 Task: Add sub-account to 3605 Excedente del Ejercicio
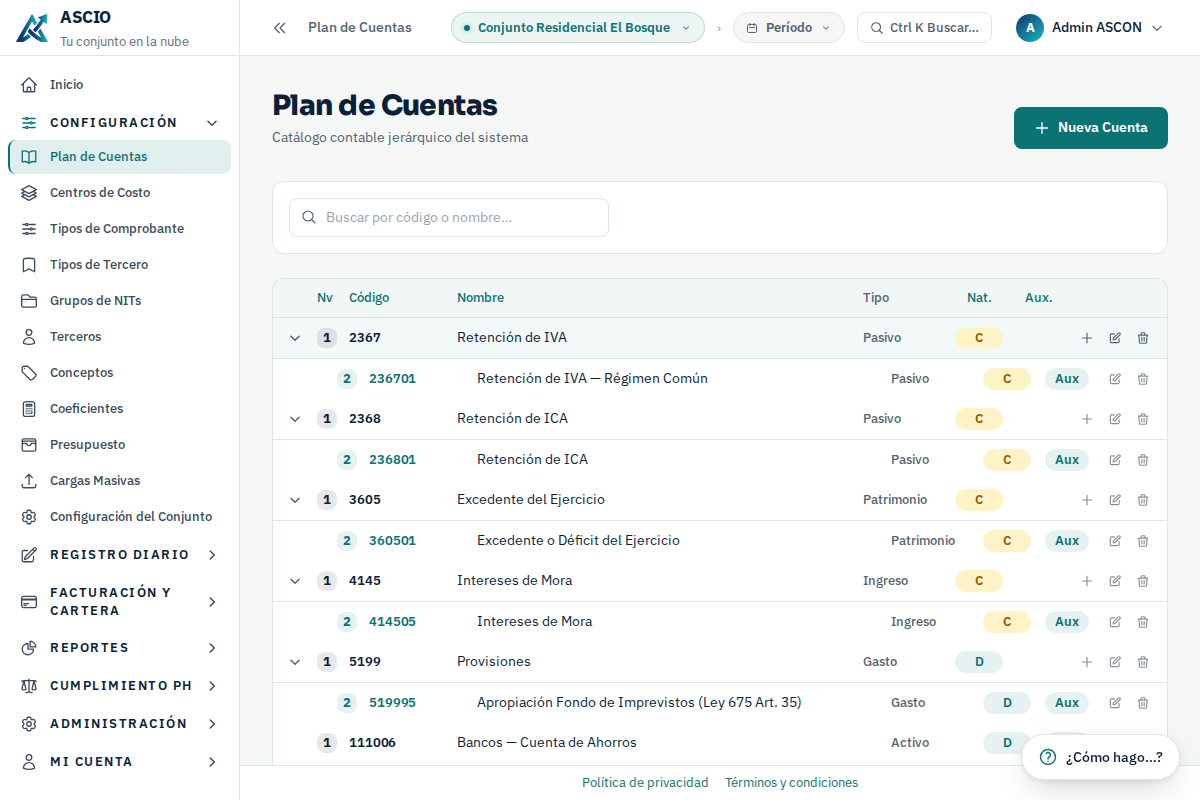(x=1087, y=500)
